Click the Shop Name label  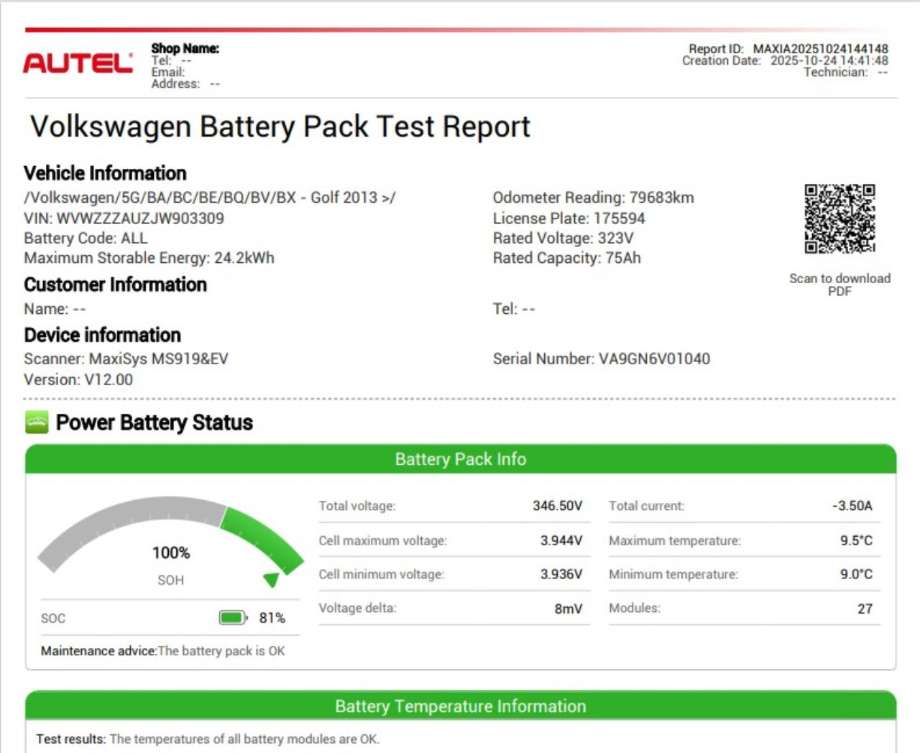[x=185, y=48]
